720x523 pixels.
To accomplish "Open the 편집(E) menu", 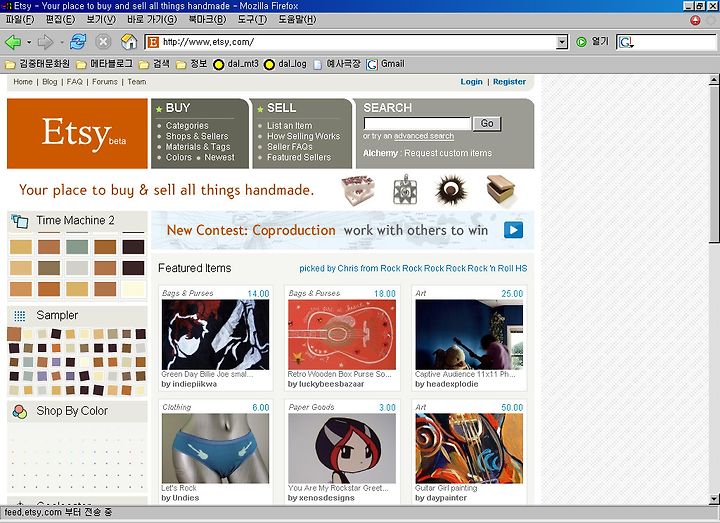I will tap(60, 20).
